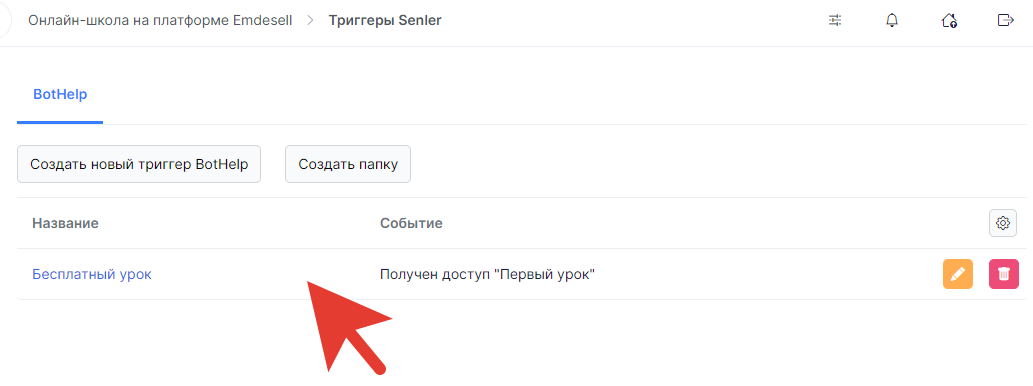Image resolution: width=1033 pixels, height=386 pixels.
Task: Click the Событие column header
Action: point(411,223)
